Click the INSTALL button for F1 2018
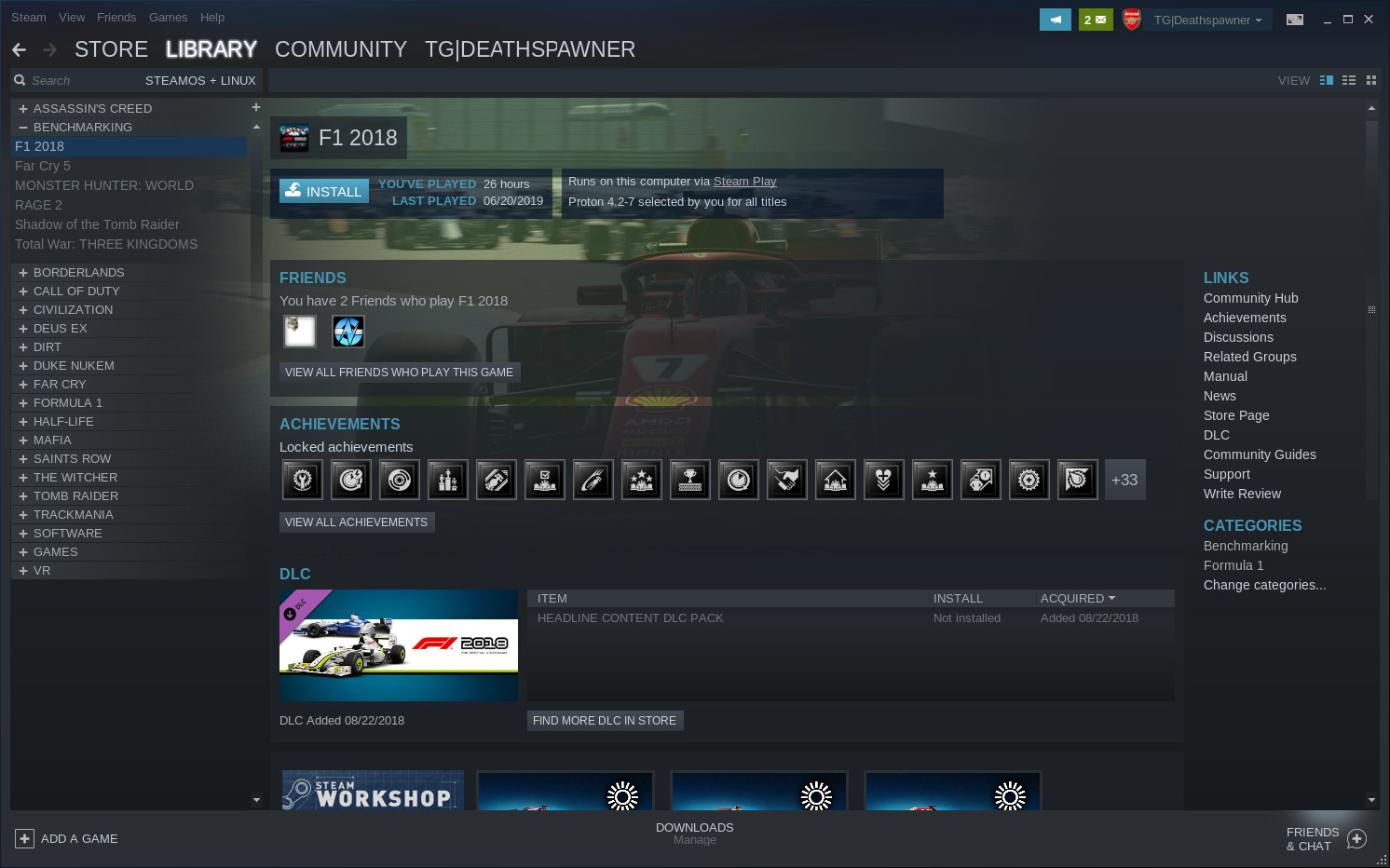 (x=324, y=191)
